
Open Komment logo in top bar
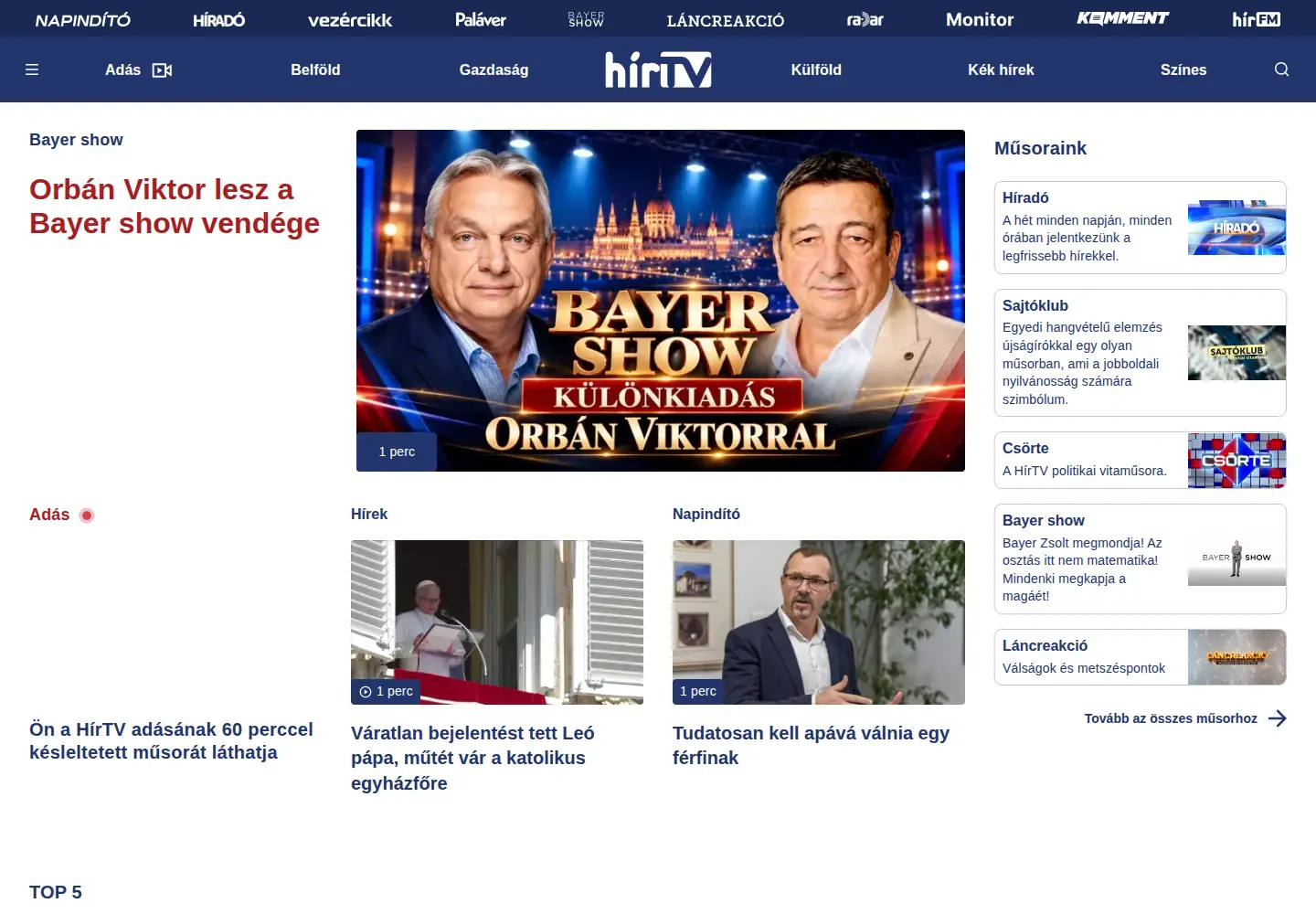1122,18
